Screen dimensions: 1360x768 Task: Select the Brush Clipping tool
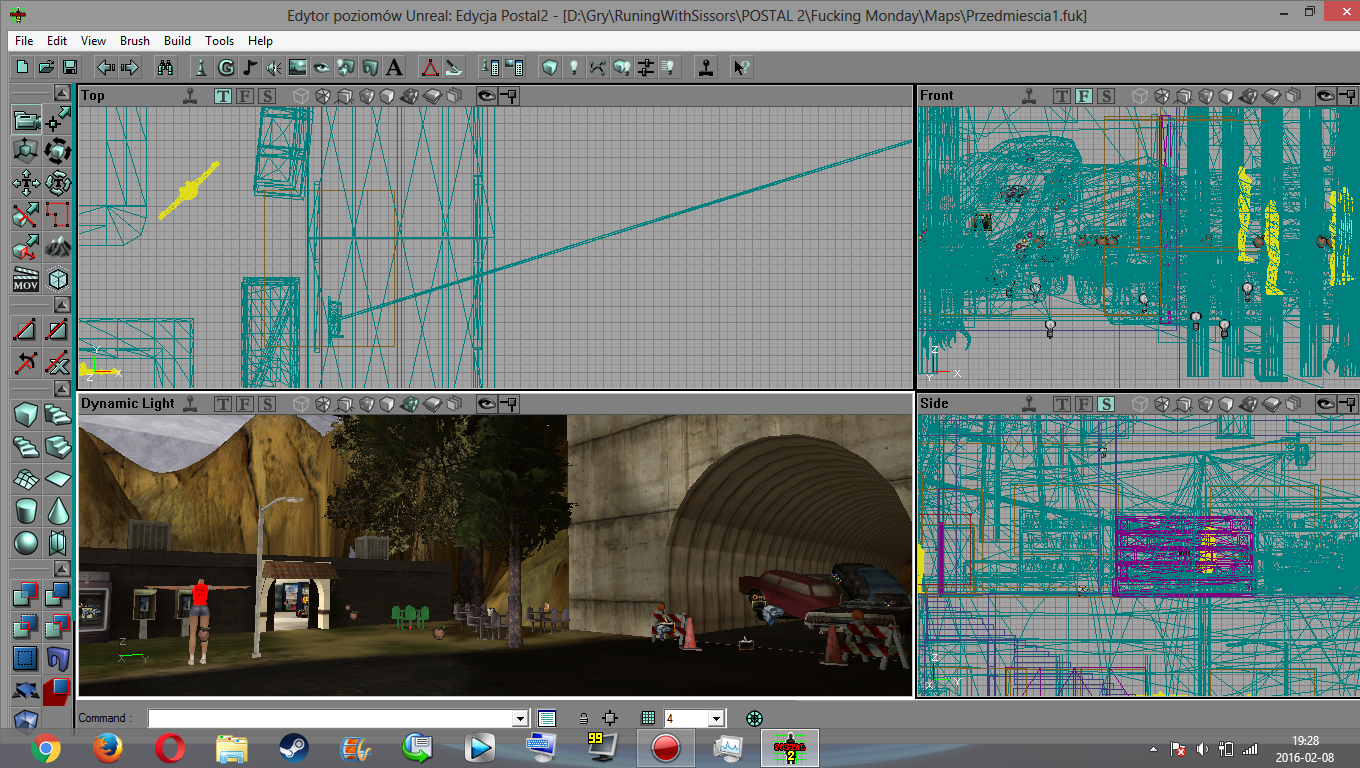26,215
